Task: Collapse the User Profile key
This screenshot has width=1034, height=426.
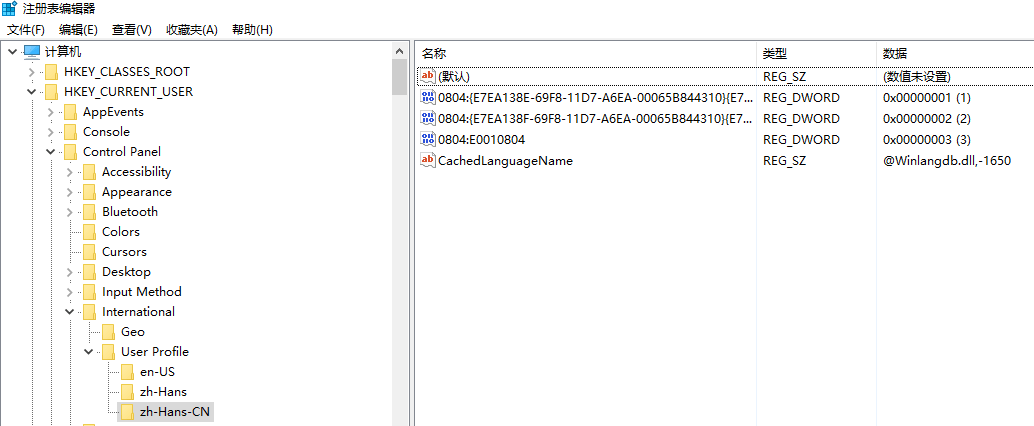Action: (x=88, y=352)
